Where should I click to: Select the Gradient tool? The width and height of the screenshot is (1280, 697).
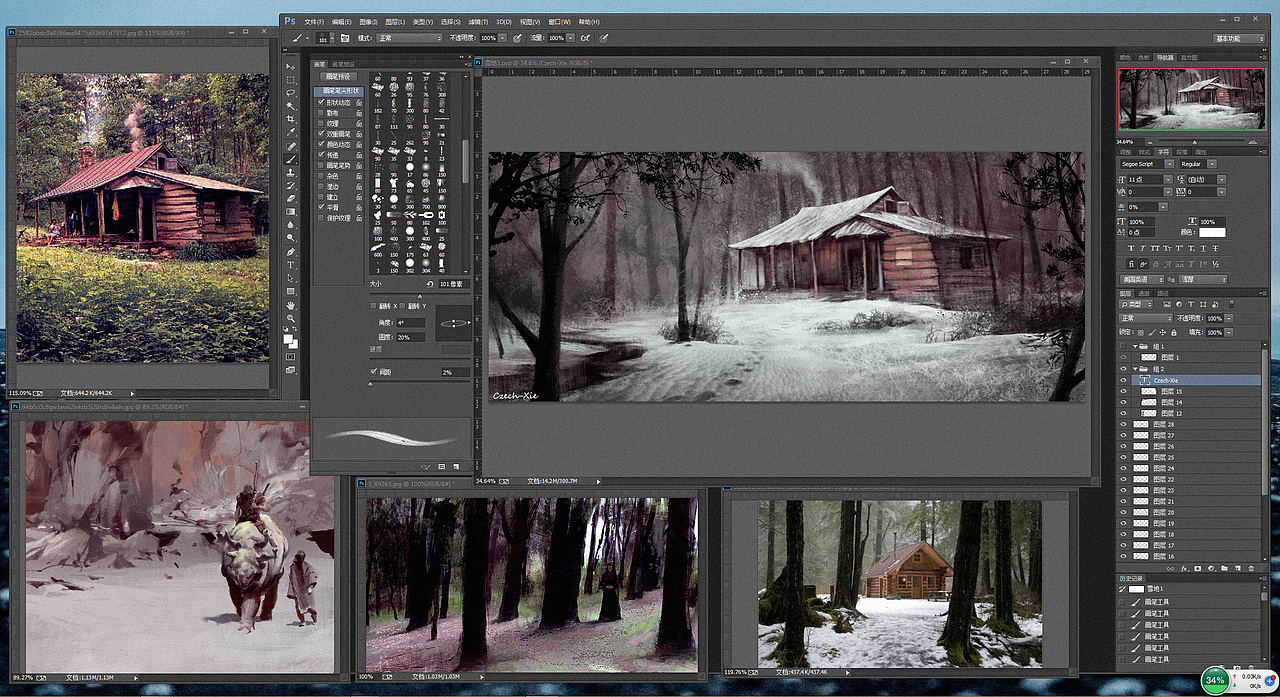pyautogui.click(x=291, y=212)
